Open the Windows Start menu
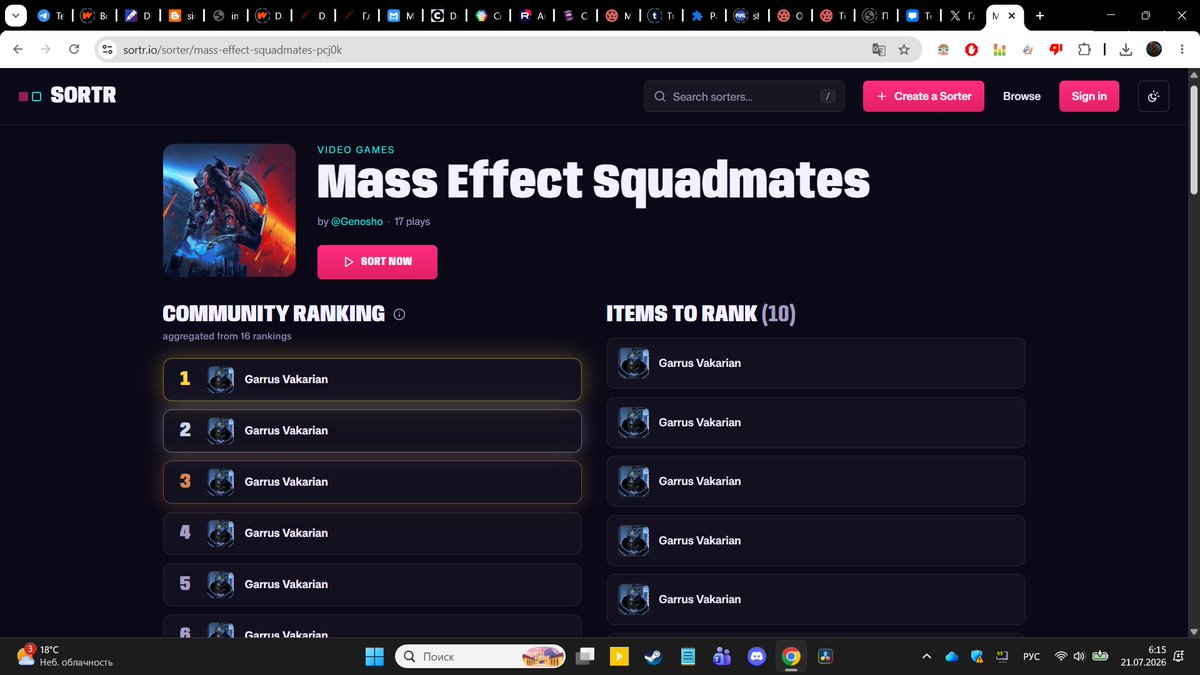This screenshot has width=1200, height=675. pyautogui.click(x=374, y=656)
